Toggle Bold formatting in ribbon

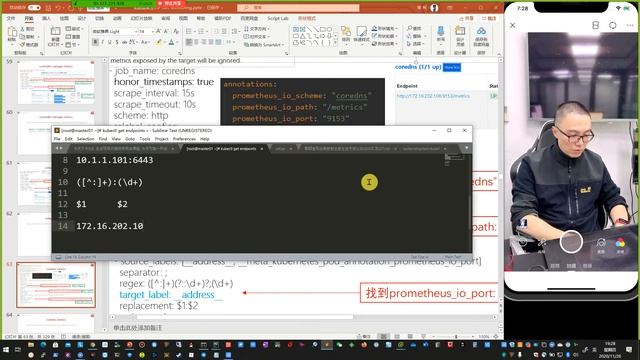(x=95, y=42)
